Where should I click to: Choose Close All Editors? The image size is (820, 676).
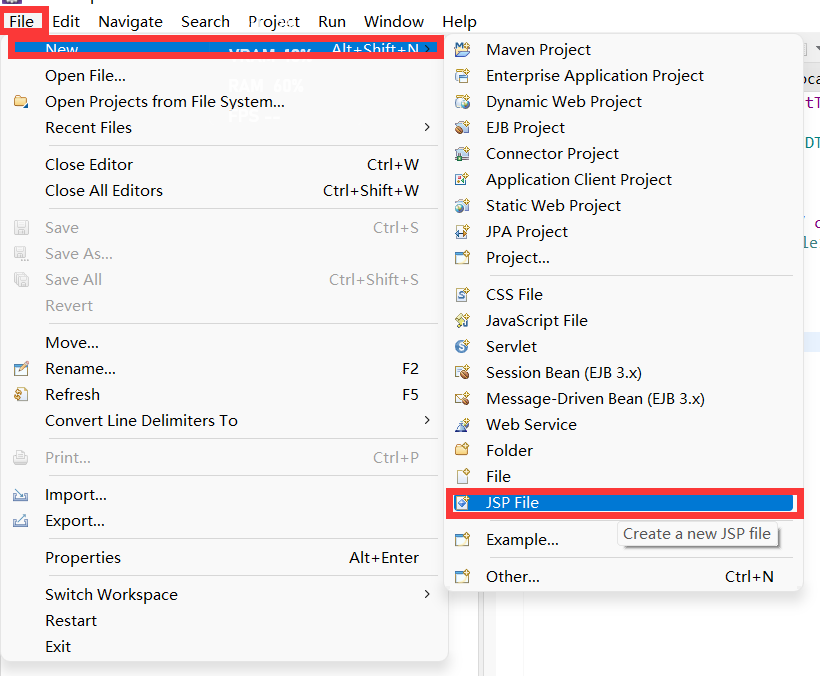pos(104,190)
